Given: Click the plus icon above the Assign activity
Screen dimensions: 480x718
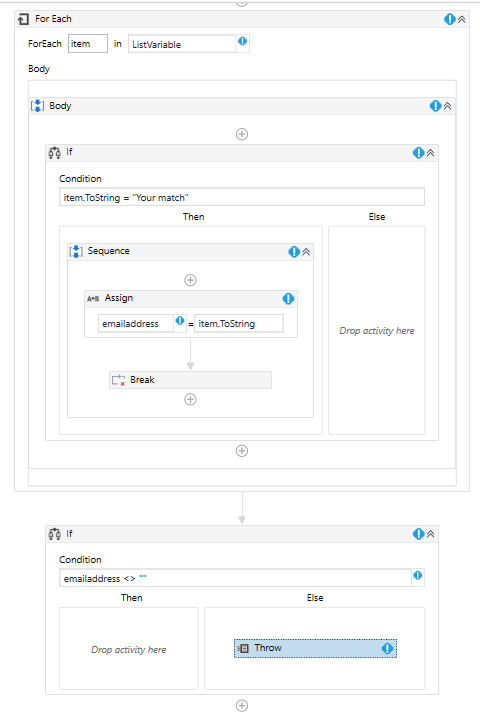Looking at the screenshot, I should click(x=191, y=280).
